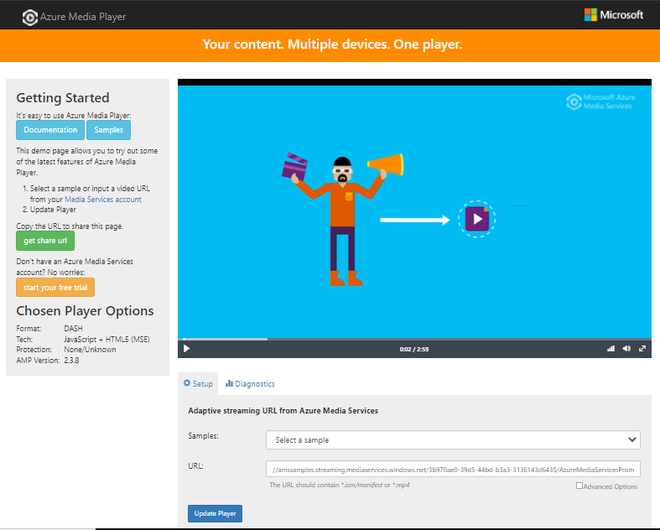Click the get share url button
The width and height of the screenshot is (660, 530).
click(x=45, y=241)
